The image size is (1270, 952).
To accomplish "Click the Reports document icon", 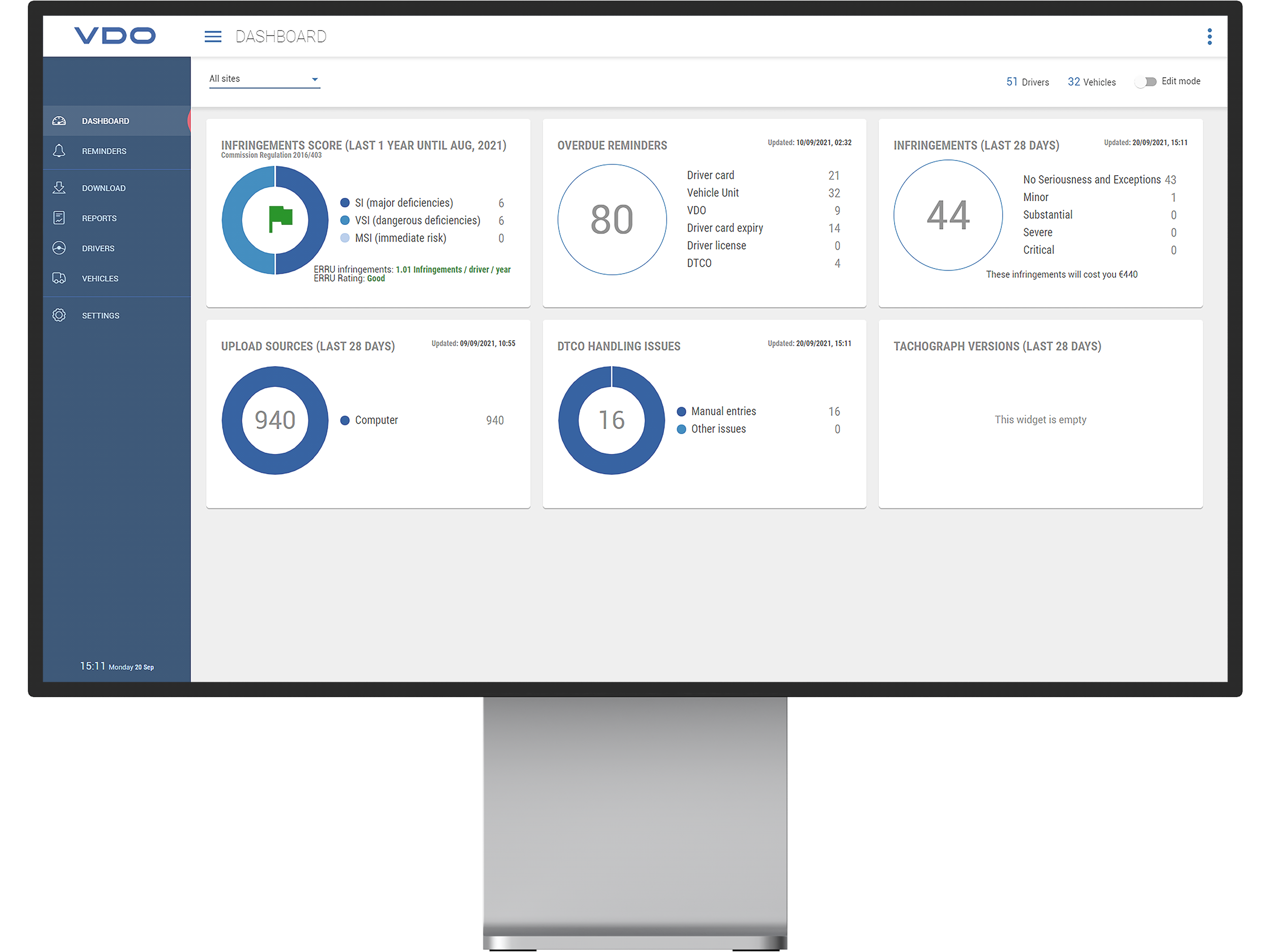I will pos(59,218).
